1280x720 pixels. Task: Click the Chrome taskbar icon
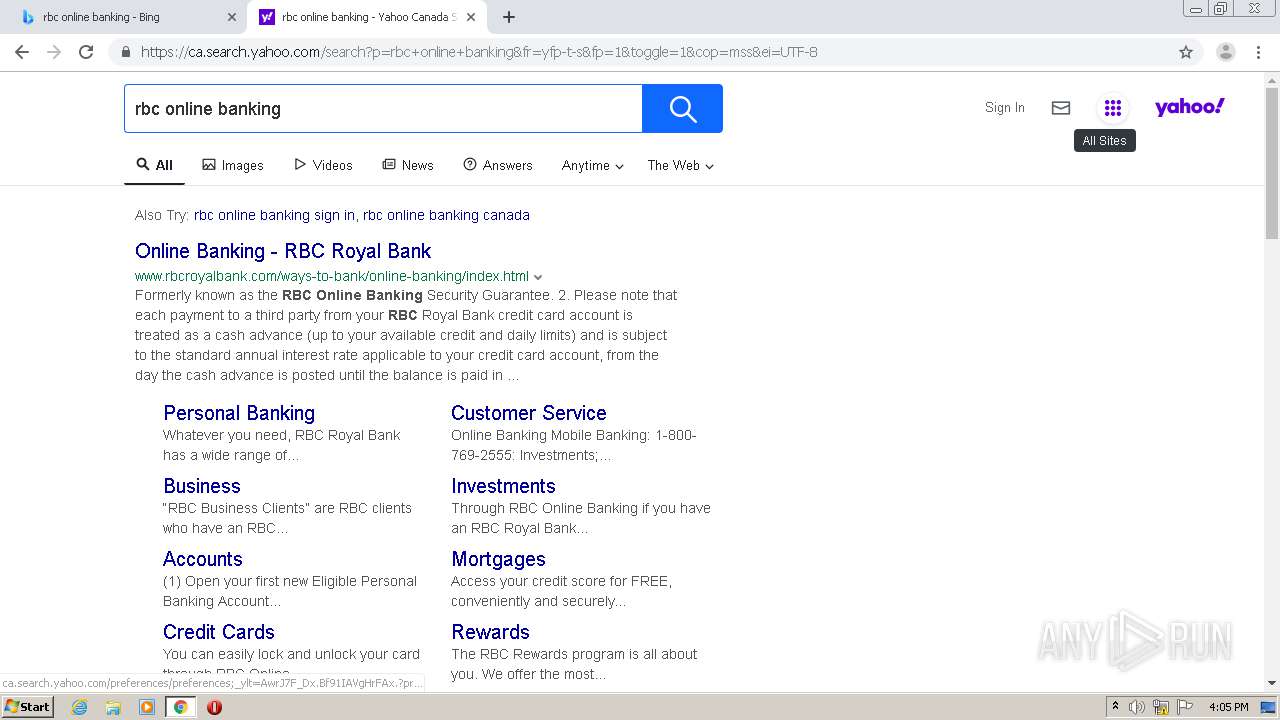pyautogui.click(x=180, y=707)
